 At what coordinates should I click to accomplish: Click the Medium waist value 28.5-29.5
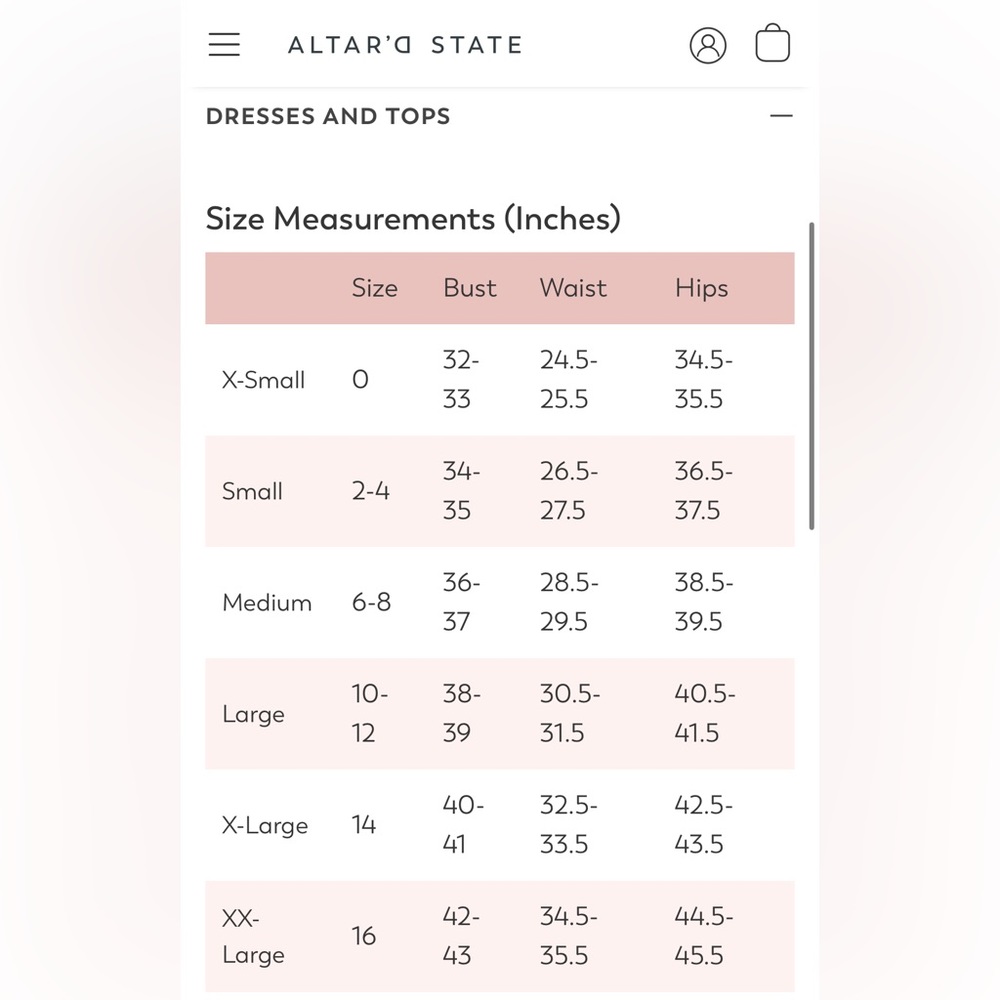click(x=569, y=602)
